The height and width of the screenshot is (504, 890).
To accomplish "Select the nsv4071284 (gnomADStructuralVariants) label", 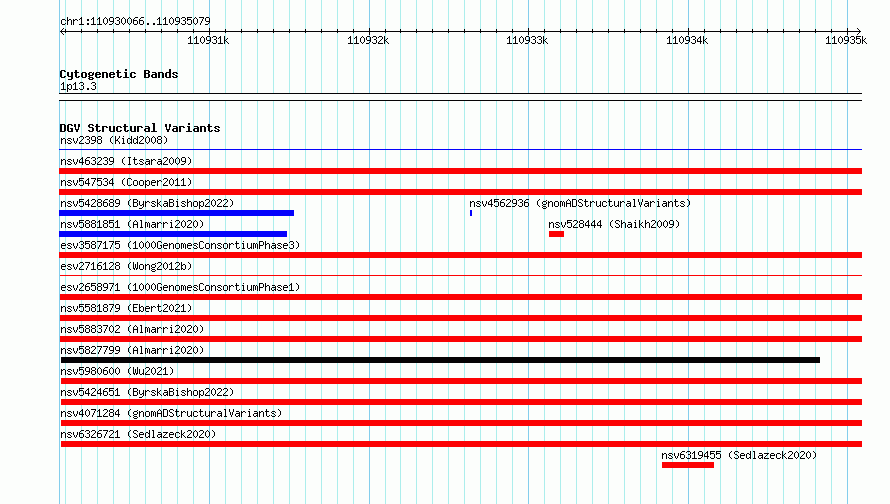I will [171, 413].
